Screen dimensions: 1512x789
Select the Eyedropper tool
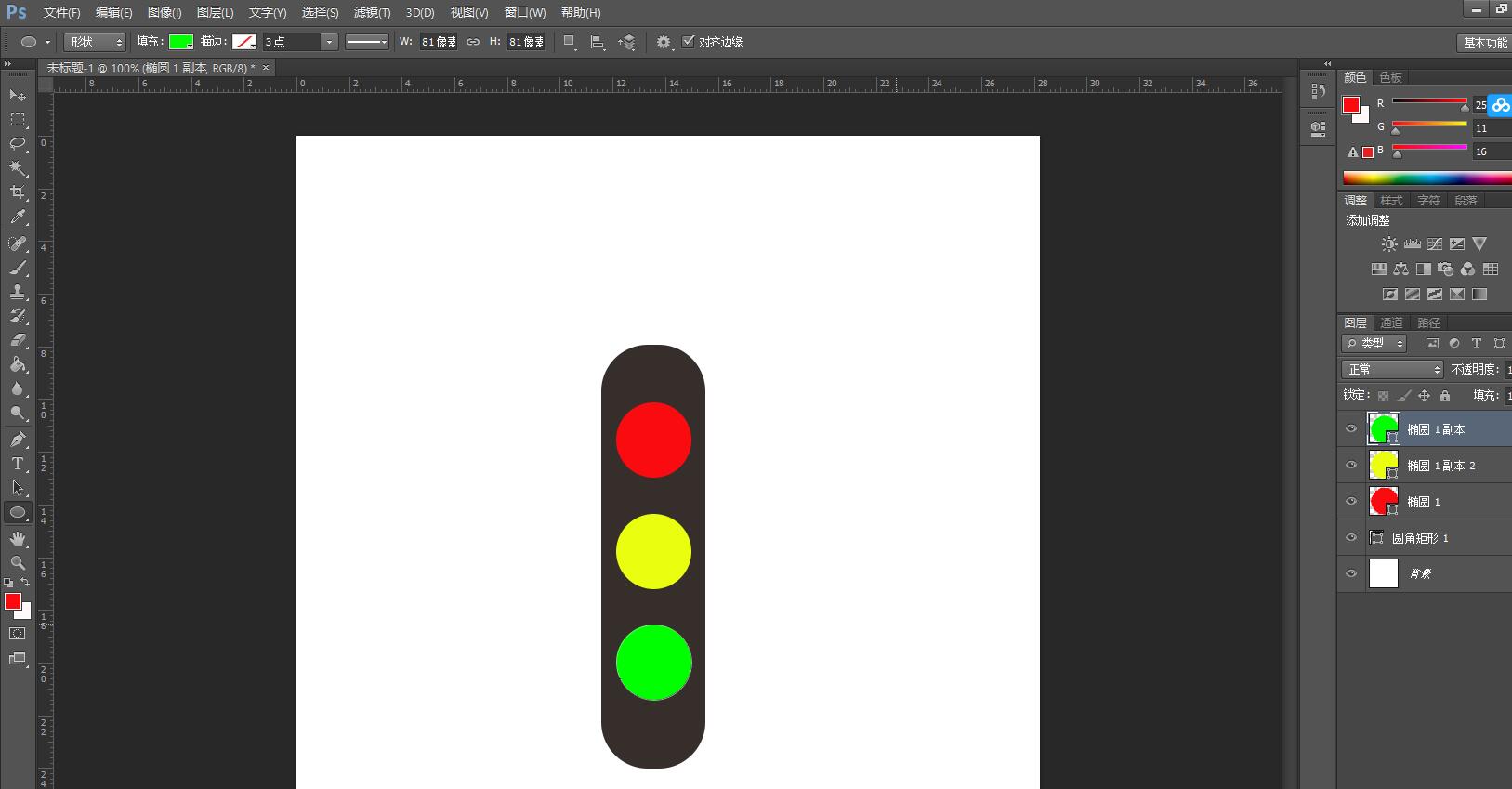[18, 217]
